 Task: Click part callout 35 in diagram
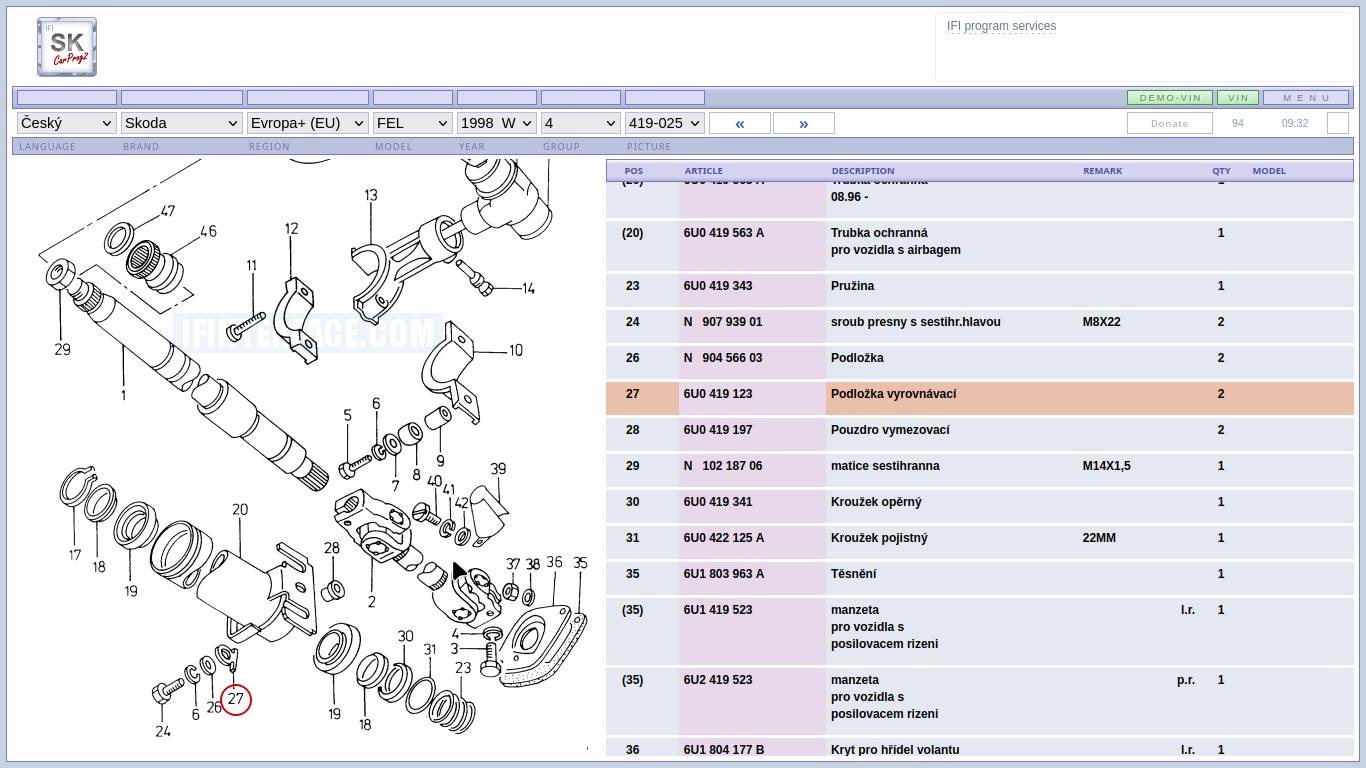[580, 563]
